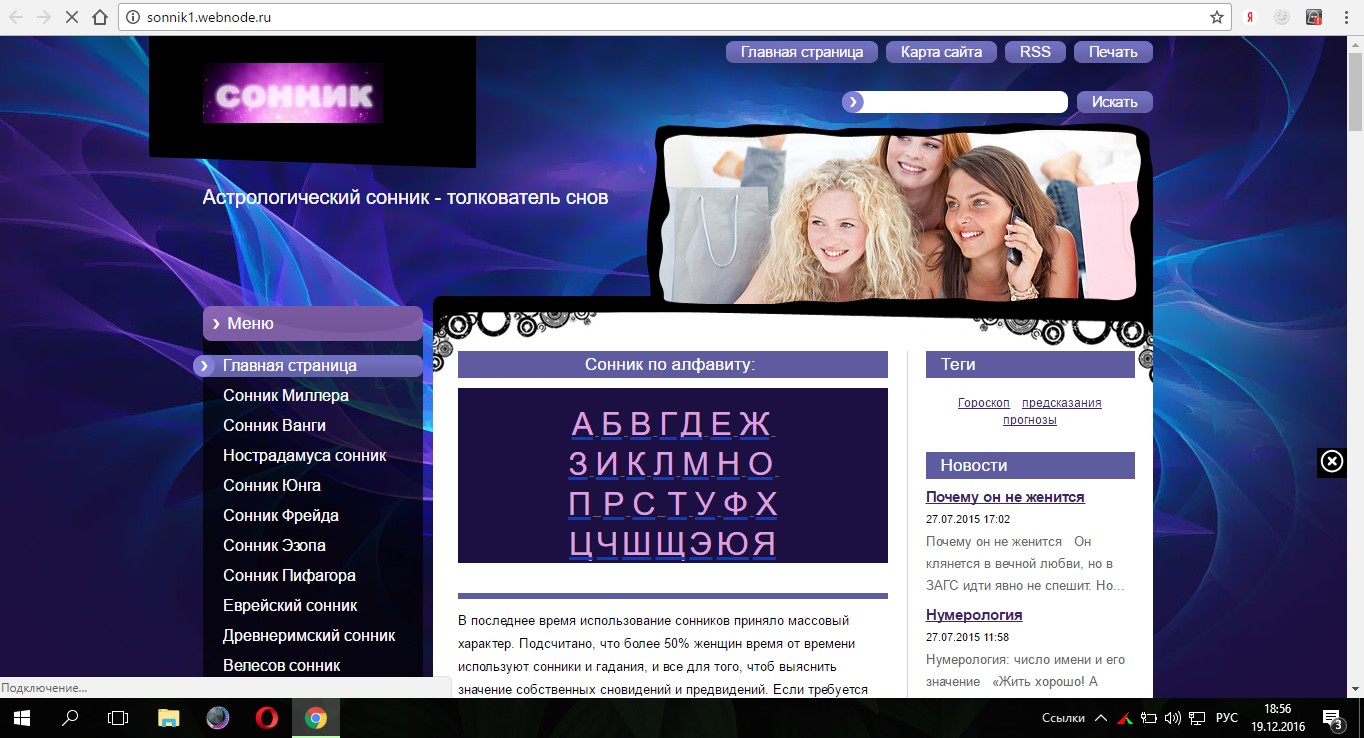Click the arrow icon in site search box

pos(852,101)
